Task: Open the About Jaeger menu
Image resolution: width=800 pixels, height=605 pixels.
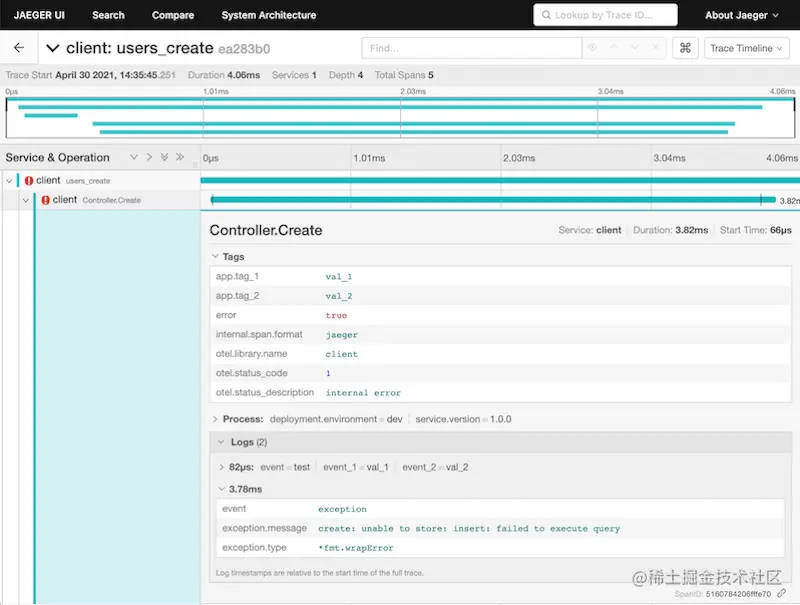Action: (x=741, y=15)
